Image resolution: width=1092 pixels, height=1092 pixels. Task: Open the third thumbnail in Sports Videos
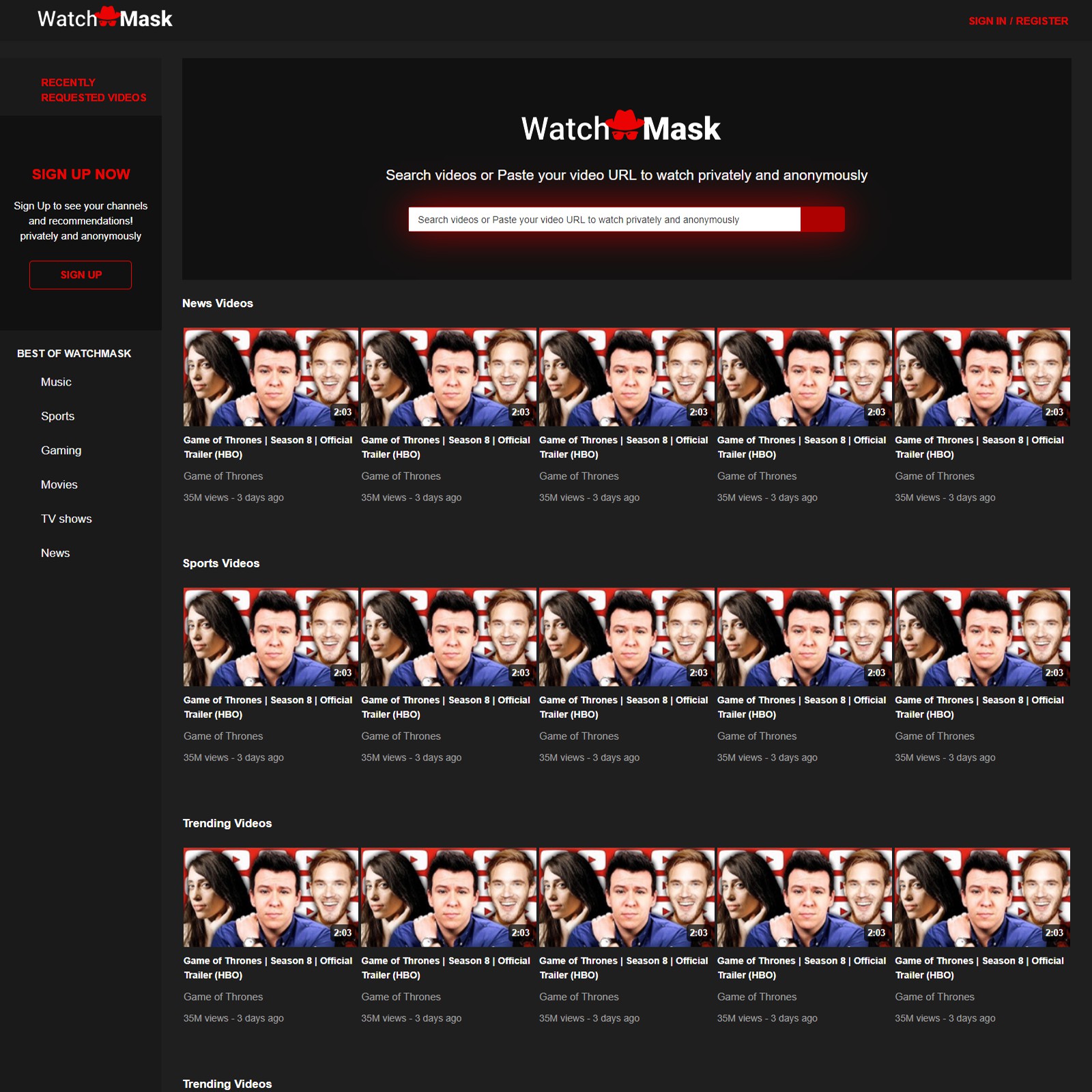click(627, 637)
